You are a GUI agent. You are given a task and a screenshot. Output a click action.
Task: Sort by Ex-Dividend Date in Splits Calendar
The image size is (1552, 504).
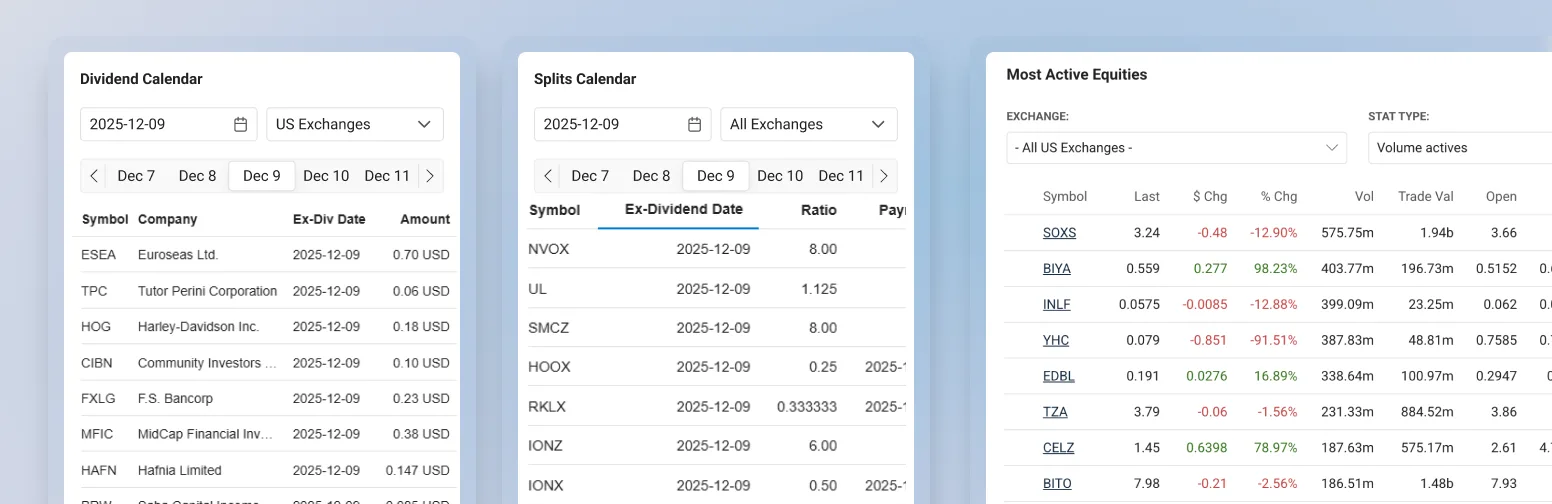click(x=683, y=210)
